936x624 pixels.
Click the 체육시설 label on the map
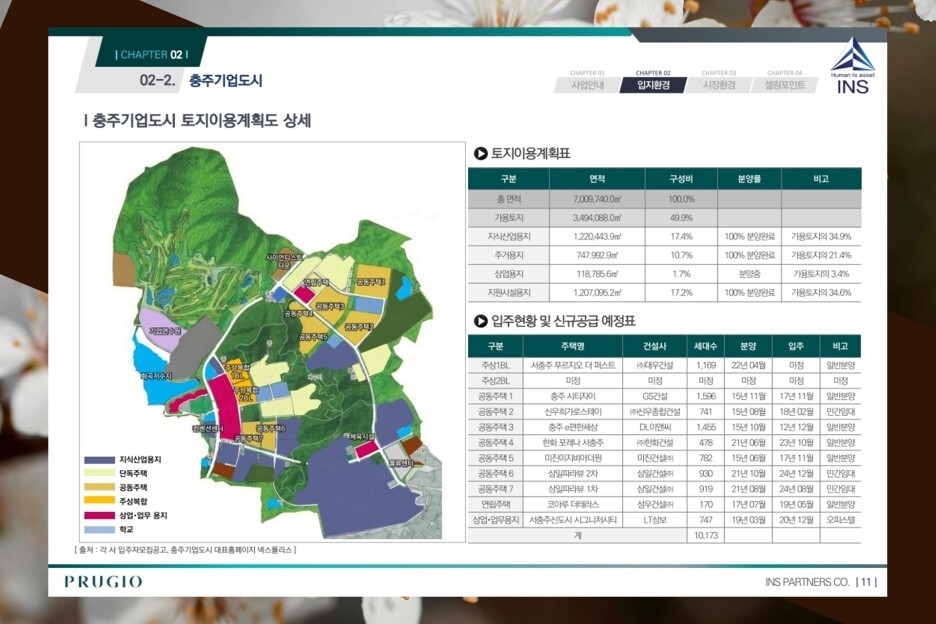pyautogui.click(x=362, y=437)
